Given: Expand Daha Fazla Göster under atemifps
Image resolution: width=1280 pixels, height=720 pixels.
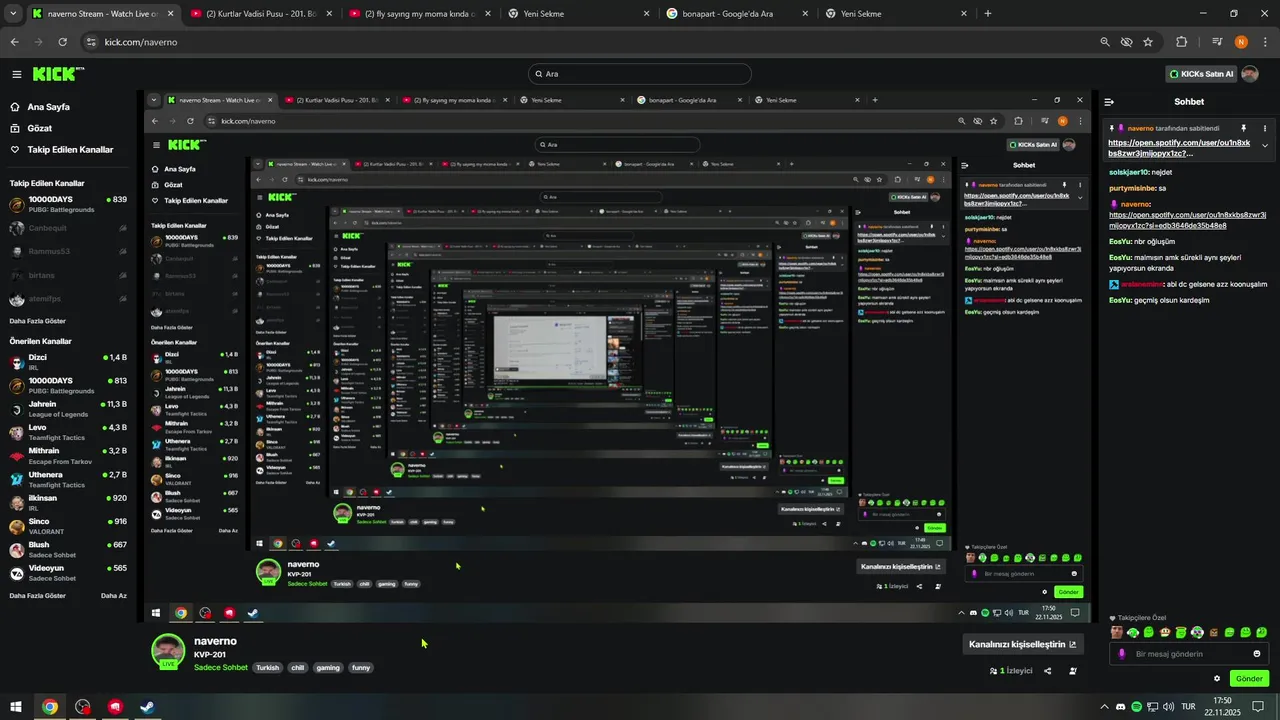Looking at the screenshot, I should click(x=38, y=320).
